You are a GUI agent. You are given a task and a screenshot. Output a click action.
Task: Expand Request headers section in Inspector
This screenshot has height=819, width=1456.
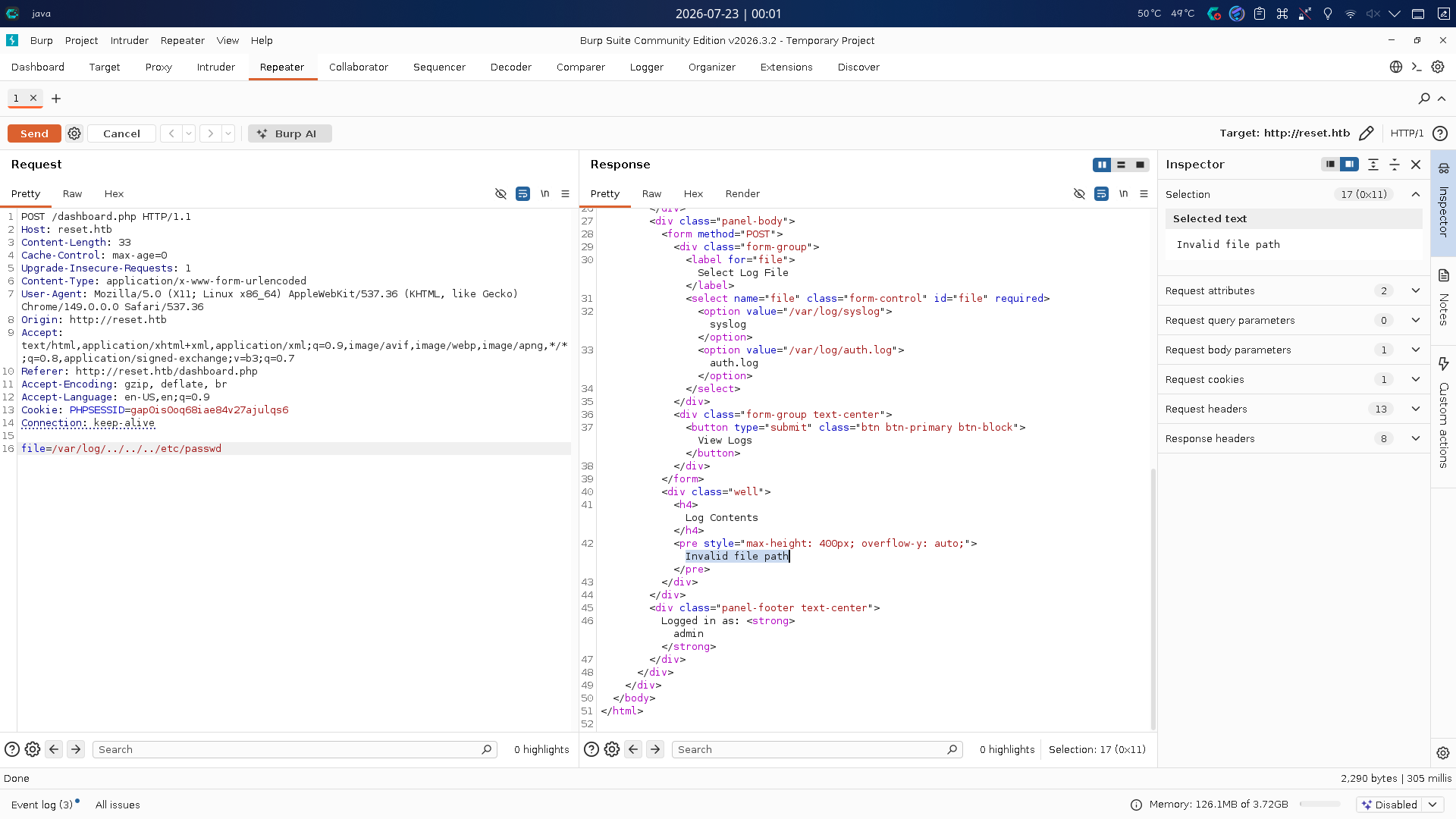(x=1293, y=409)
